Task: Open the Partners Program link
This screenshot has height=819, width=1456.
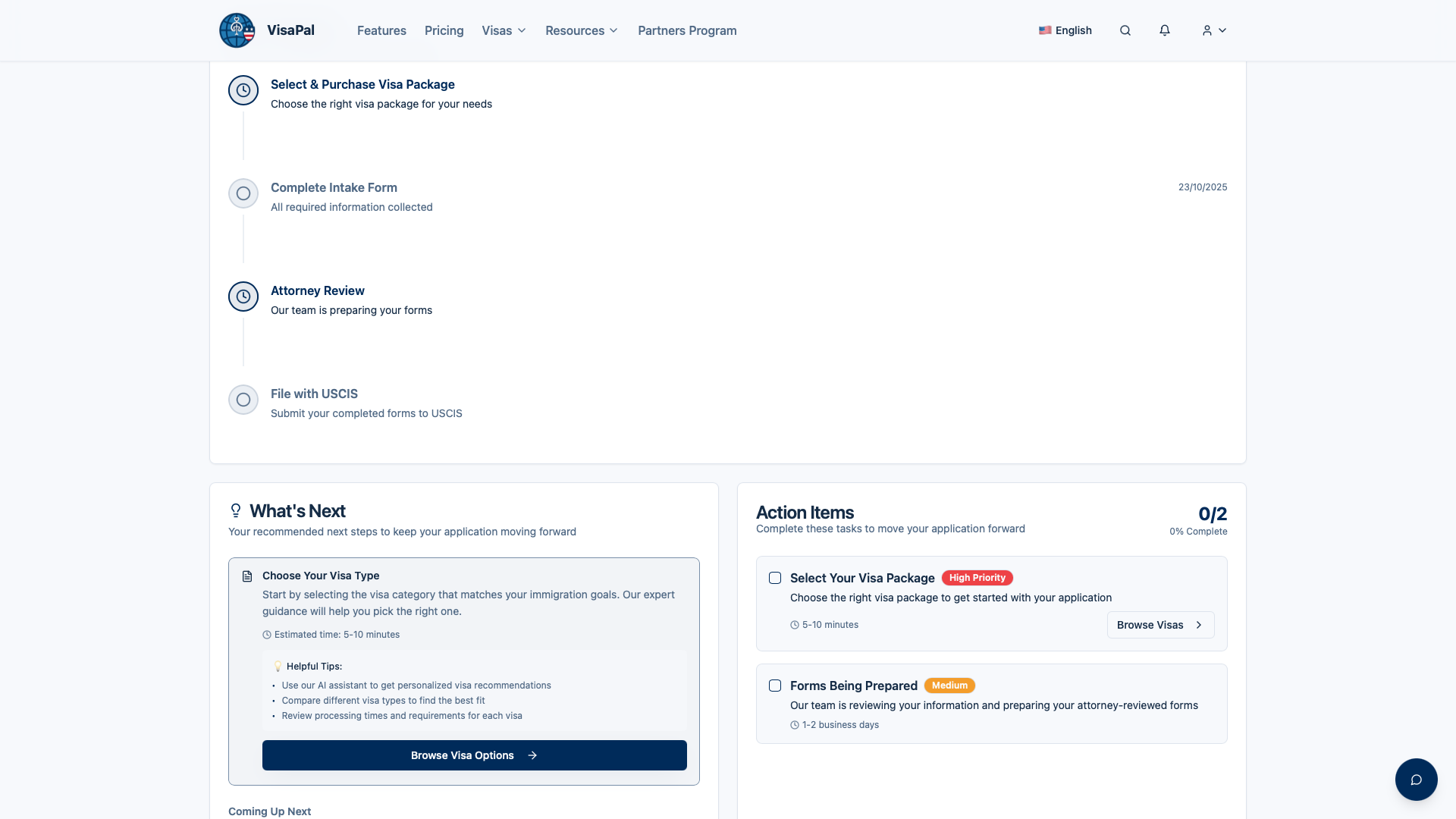Action: (687, 30)
